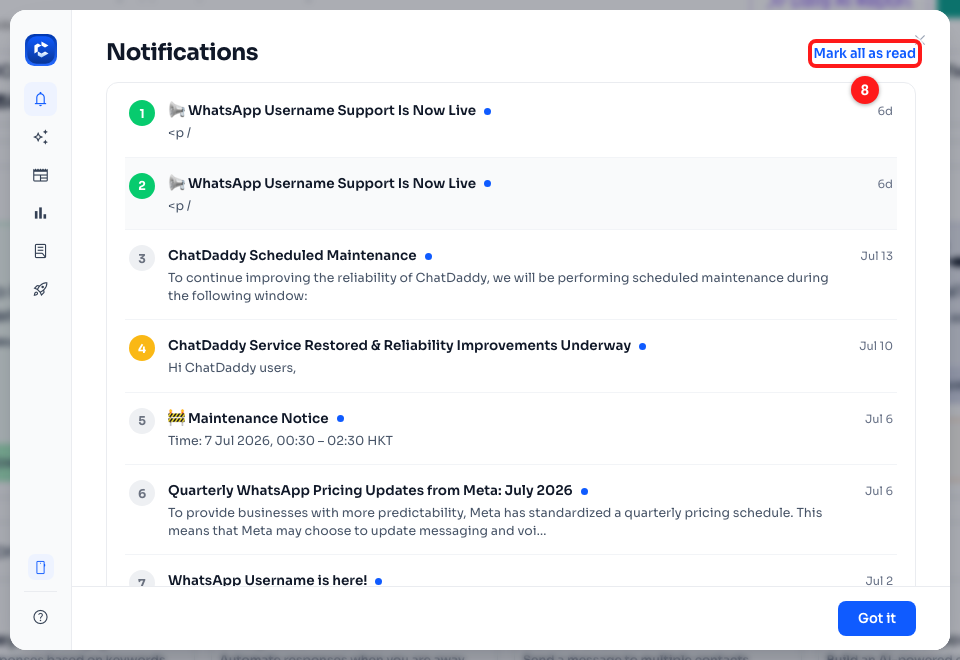Open Quarterly WhatsApp Pricing Updates from Meta notification
The width and height of the screenshot is (960, 660).
(x=511, y=510)
